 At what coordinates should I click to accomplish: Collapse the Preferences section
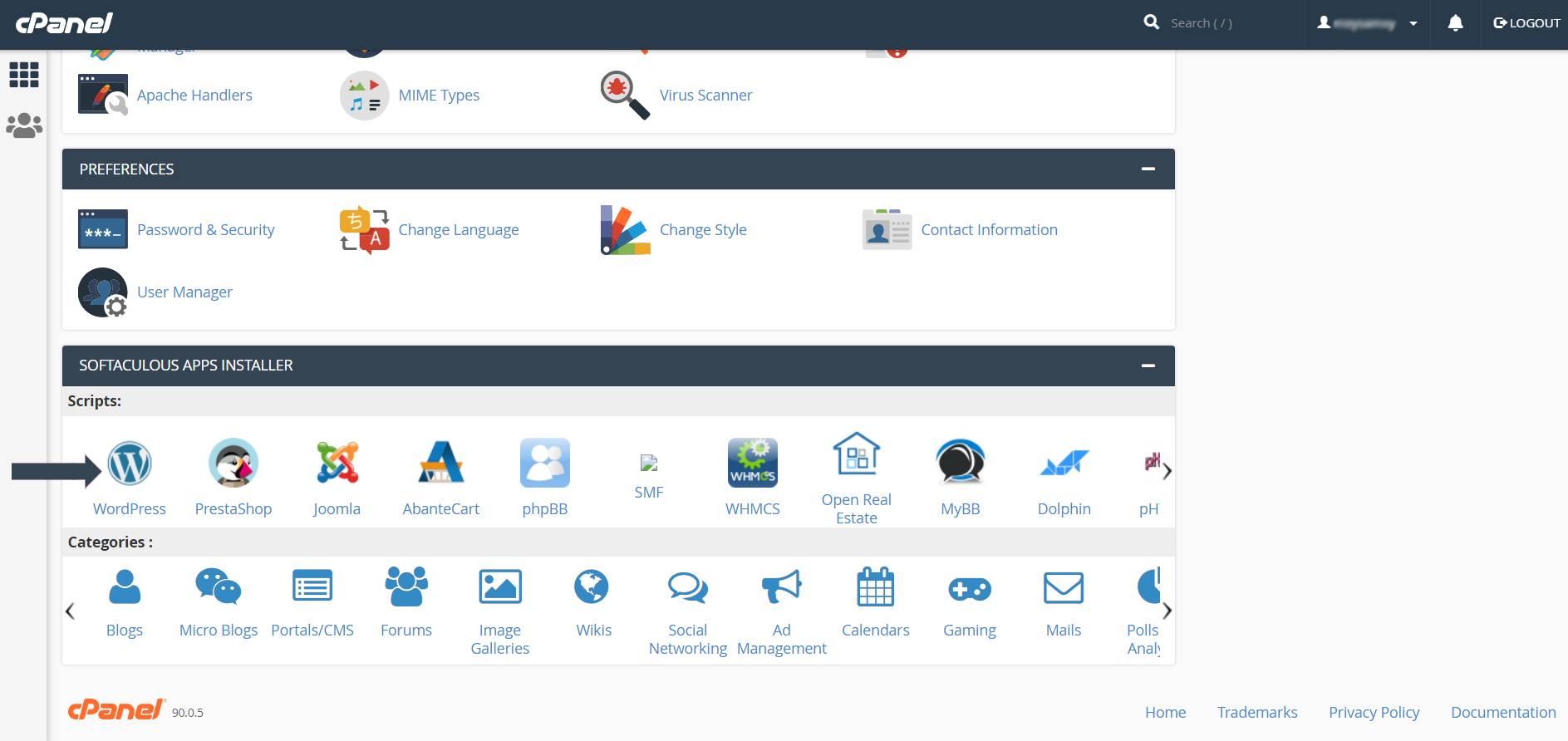click(x=1148, y=169)
